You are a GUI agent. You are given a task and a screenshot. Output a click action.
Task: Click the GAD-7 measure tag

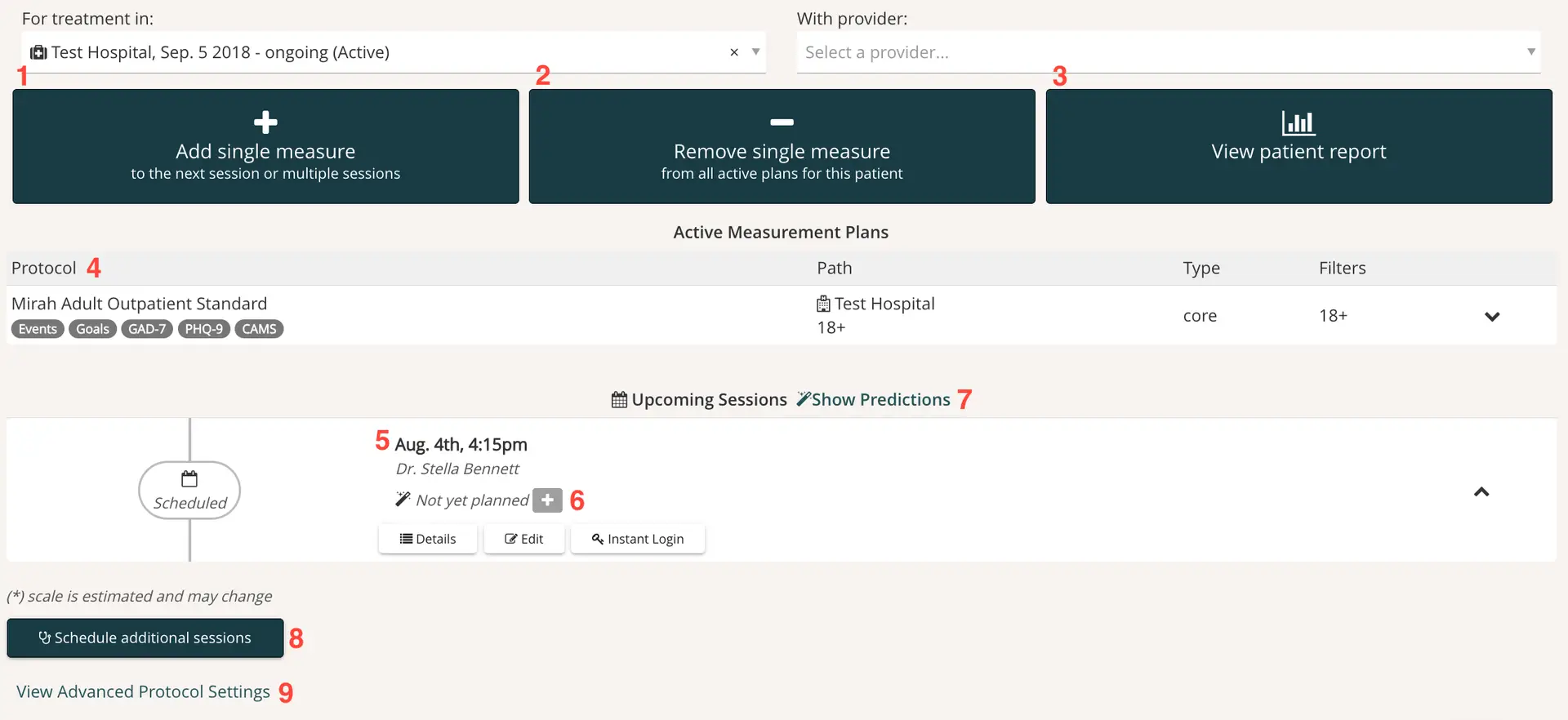click(147, 329)
